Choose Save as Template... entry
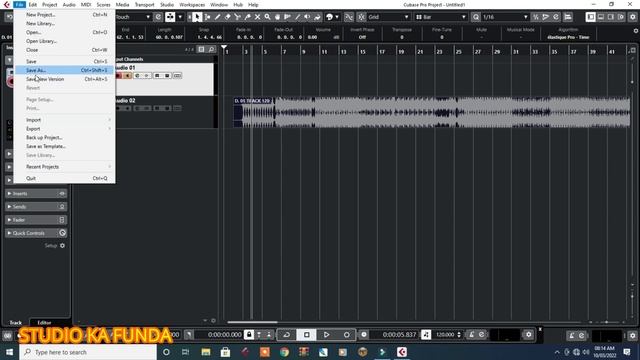The width and height of the screenshot is (640, 360). (64, 146)
